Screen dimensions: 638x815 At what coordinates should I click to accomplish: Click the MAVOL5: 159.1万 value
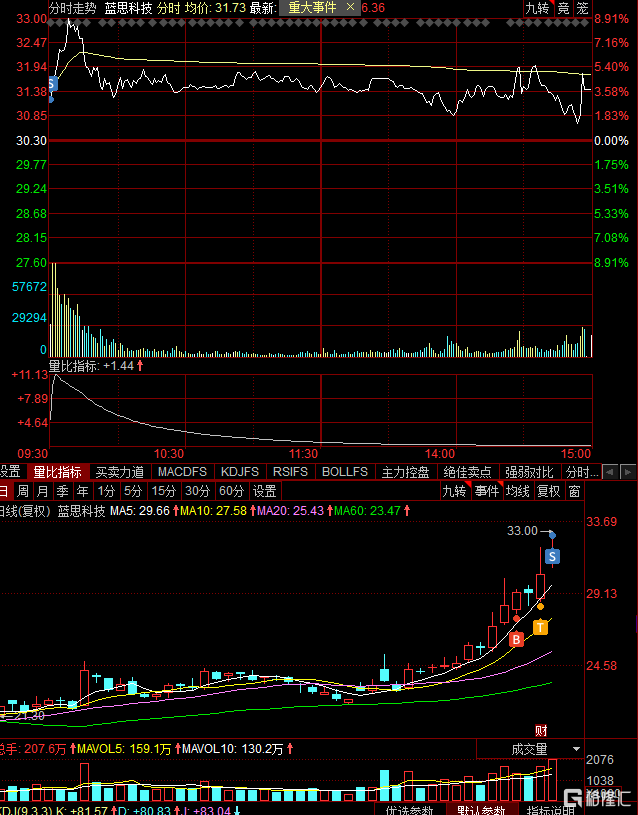tap(124, 749)
